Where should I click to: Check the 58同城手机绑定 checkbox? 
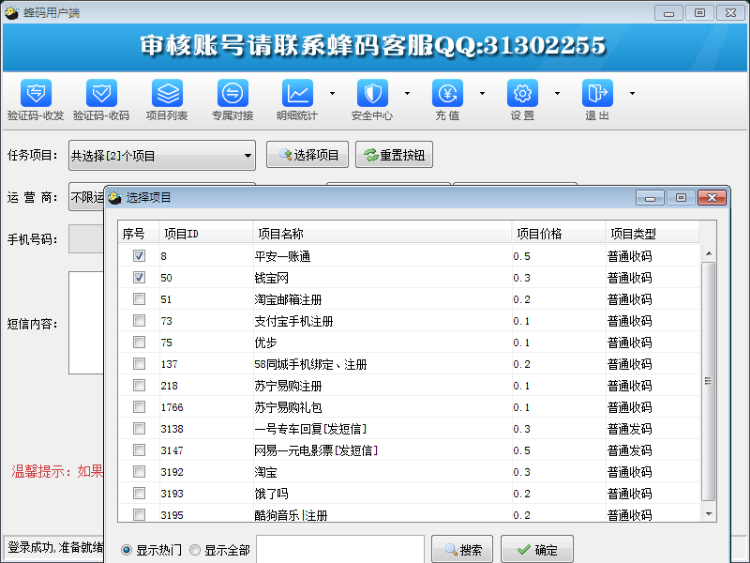(x=139, y=364)
